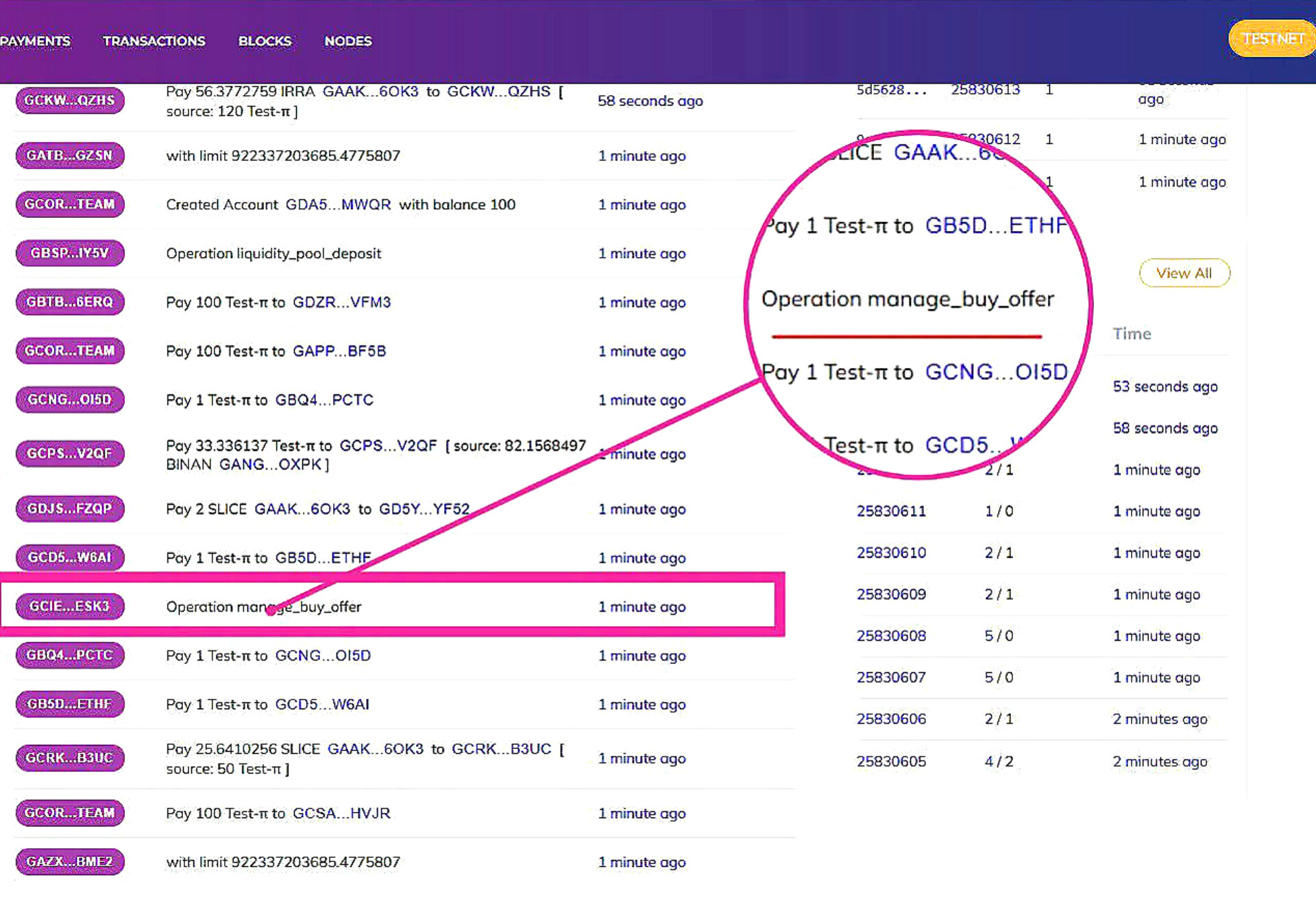Open account badge GCKW...QZHS

(x=70, y=100)
